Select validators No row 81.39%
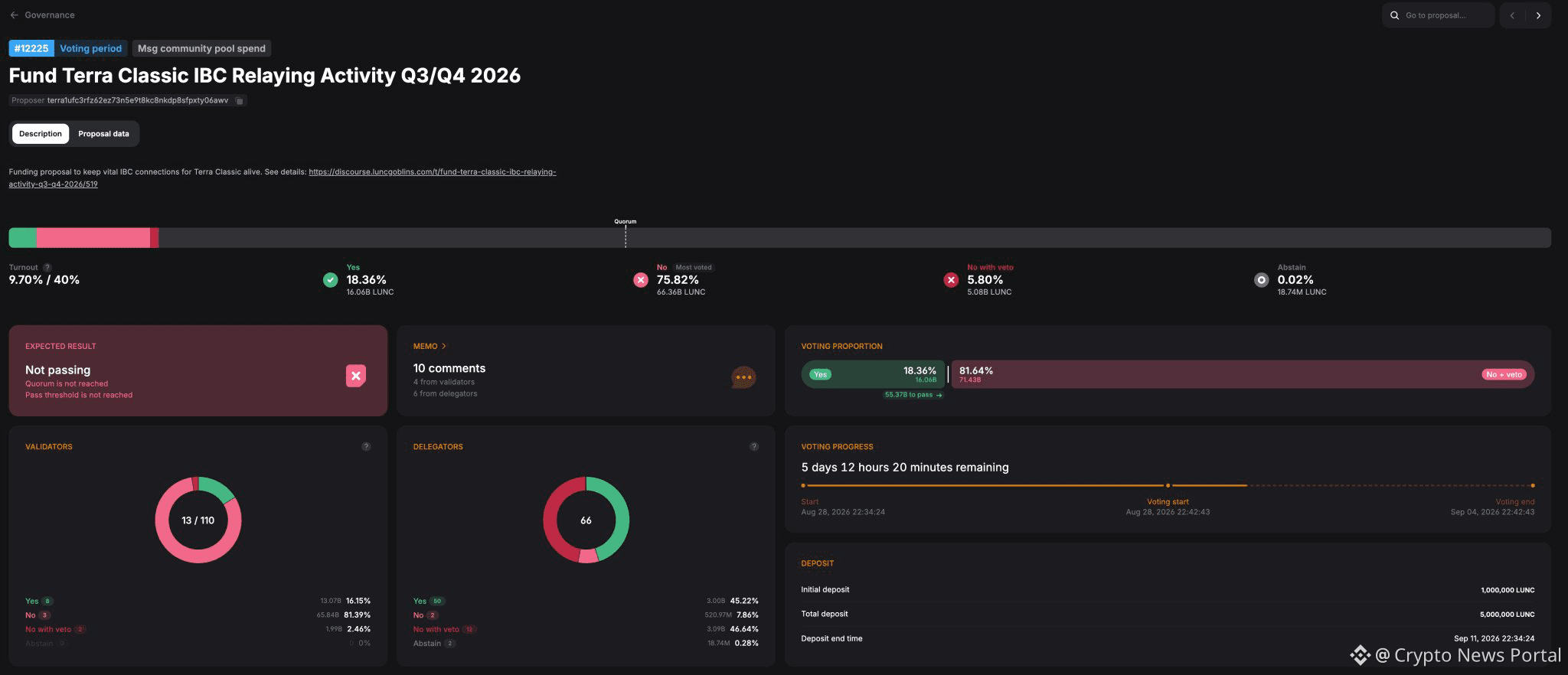Image resolution: width=1568 pixels, height=675 pixels. [198, 615]
